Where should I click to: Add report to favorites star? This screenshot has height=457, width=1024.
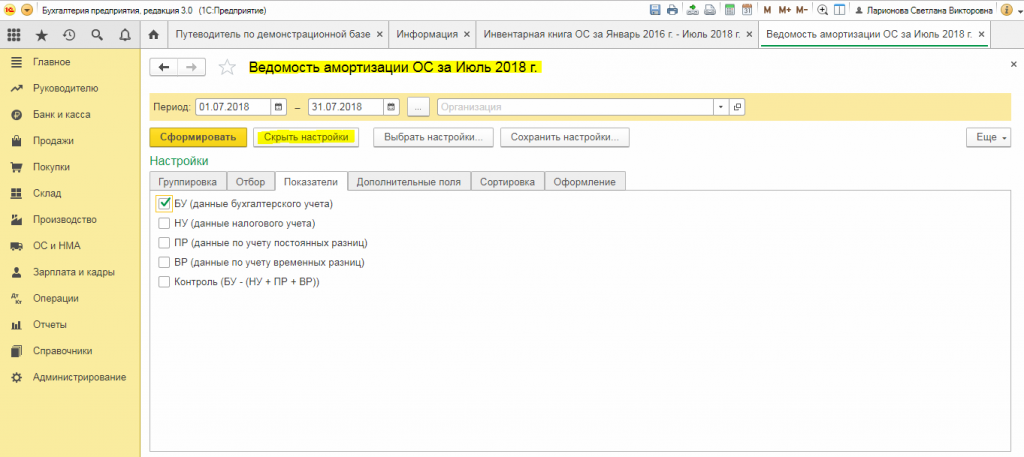[227, 67]
